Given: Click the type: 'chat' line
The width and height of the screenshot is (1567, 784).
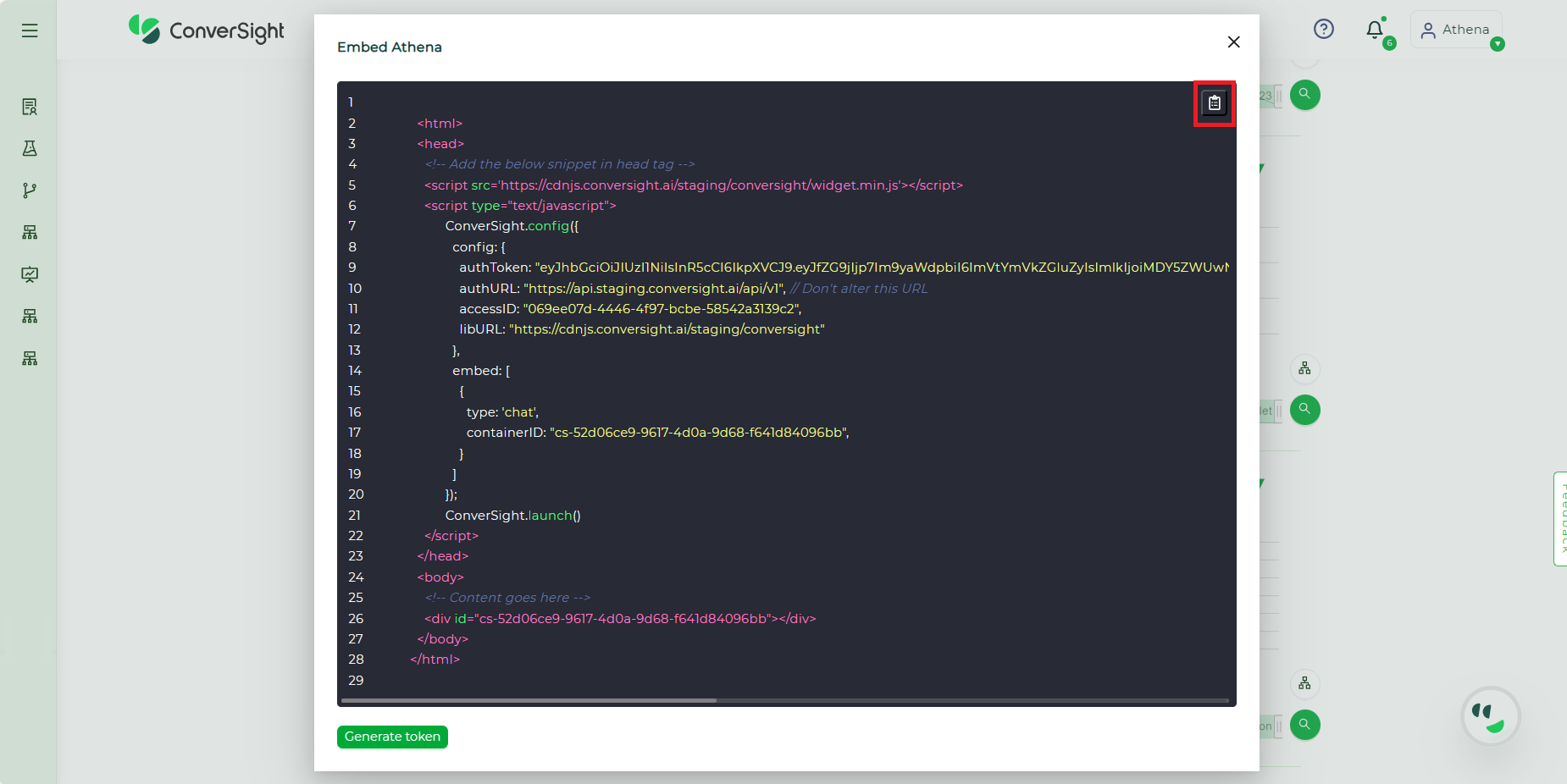Looking at the screenshot, I should tap(502, 412).
